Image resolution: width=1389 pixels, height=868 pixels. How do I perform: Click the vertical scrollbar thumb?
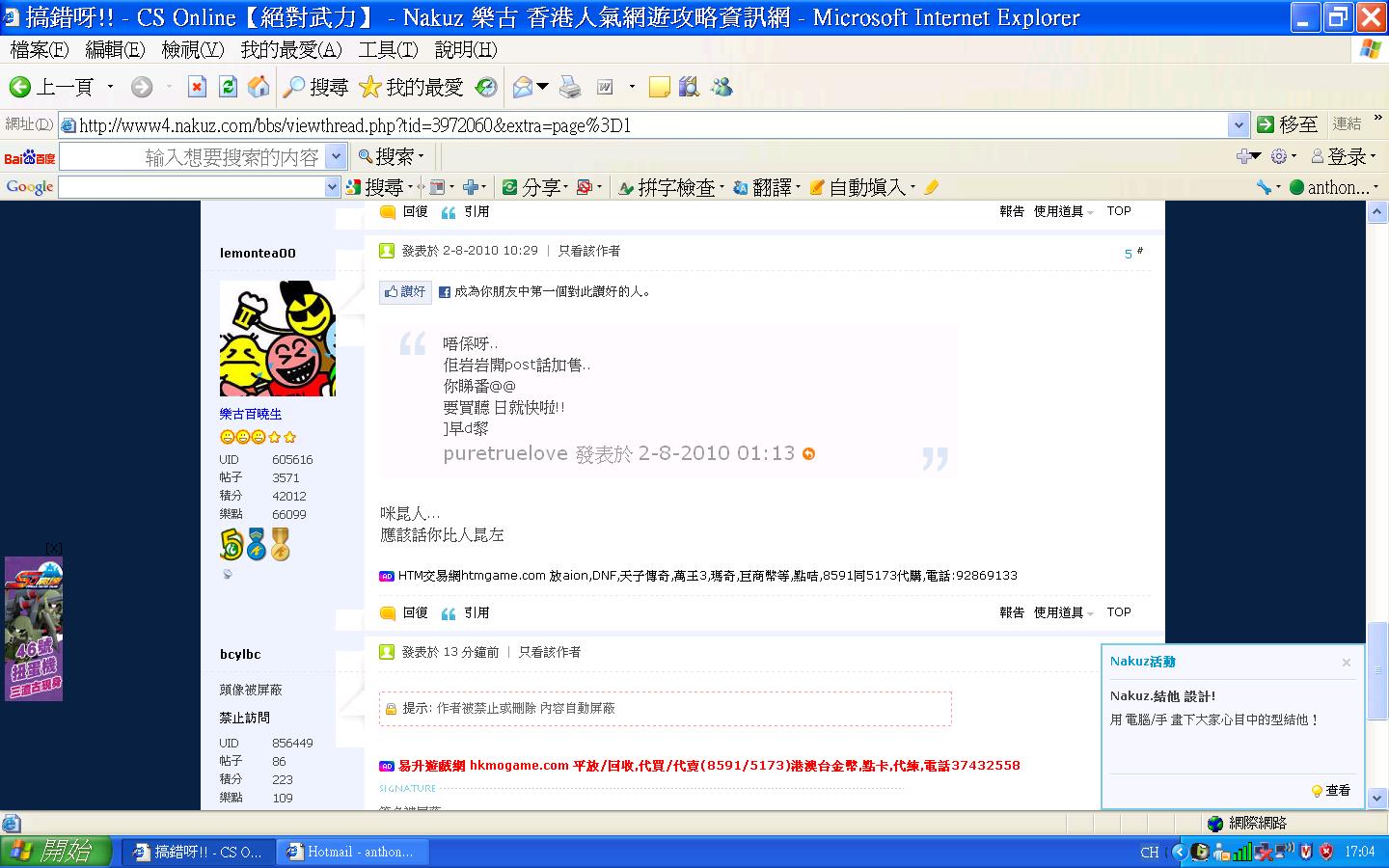coord(1378,670)
